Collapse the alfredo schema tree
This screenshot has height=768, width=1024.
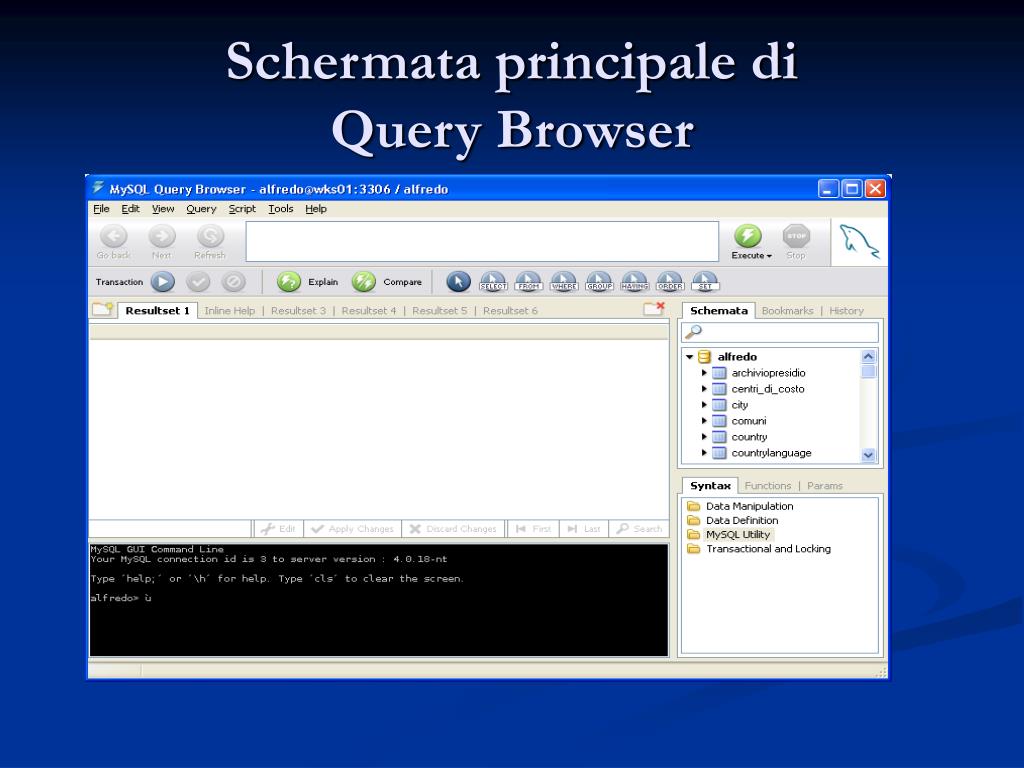pyautogui.click(x=689, y=357)
